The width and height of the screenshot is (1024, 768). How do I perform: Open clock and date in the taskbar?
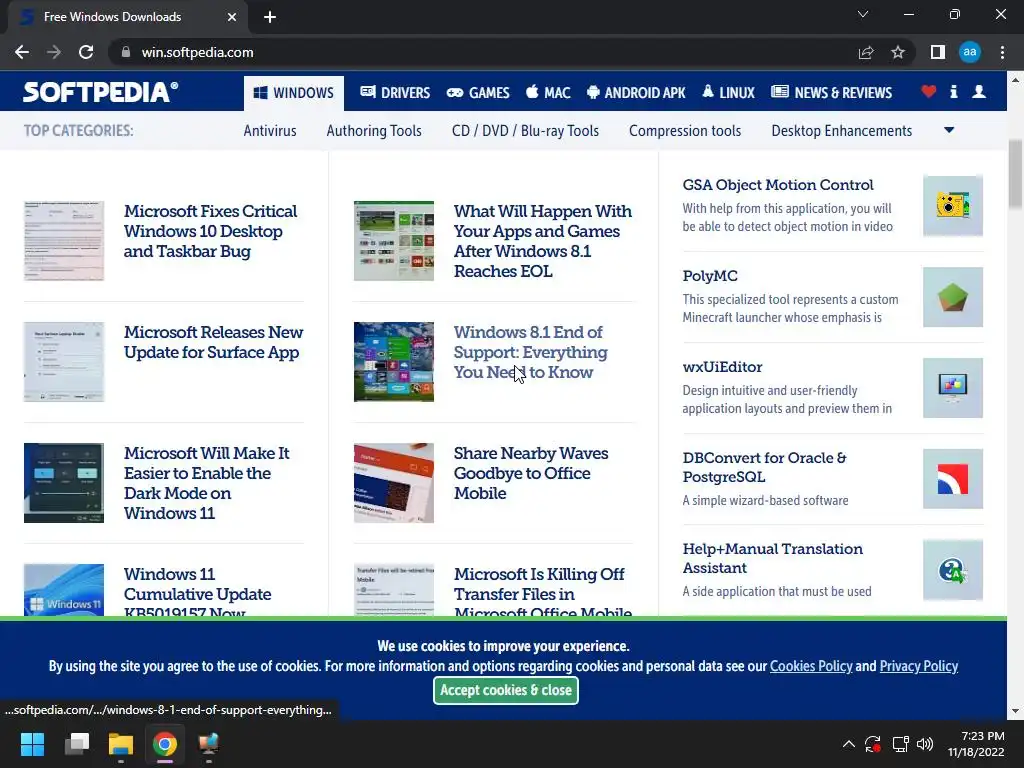tap(976, 744)
